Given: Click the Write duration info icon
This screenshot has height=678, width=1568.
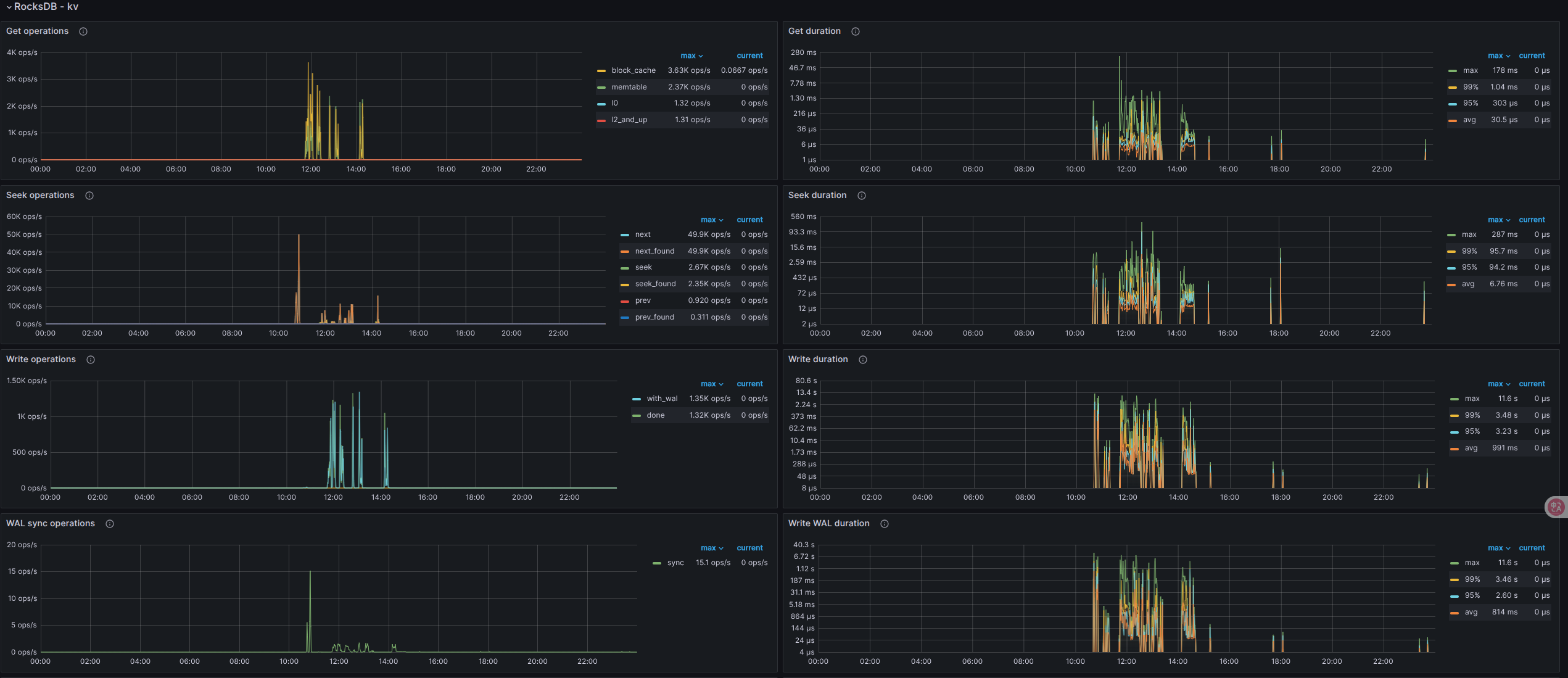Looking at the screenshot, I should (x=863, y=360).
